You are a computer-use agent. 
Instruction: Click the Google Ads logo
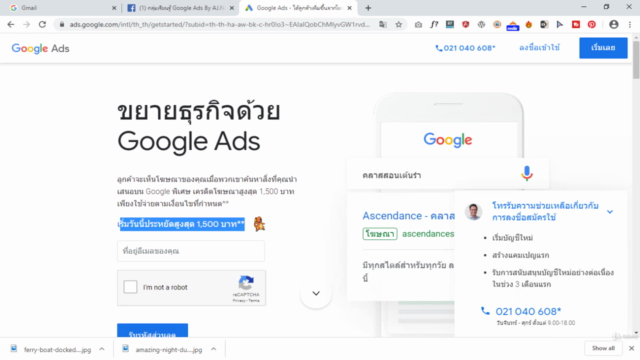pos(40,48)
